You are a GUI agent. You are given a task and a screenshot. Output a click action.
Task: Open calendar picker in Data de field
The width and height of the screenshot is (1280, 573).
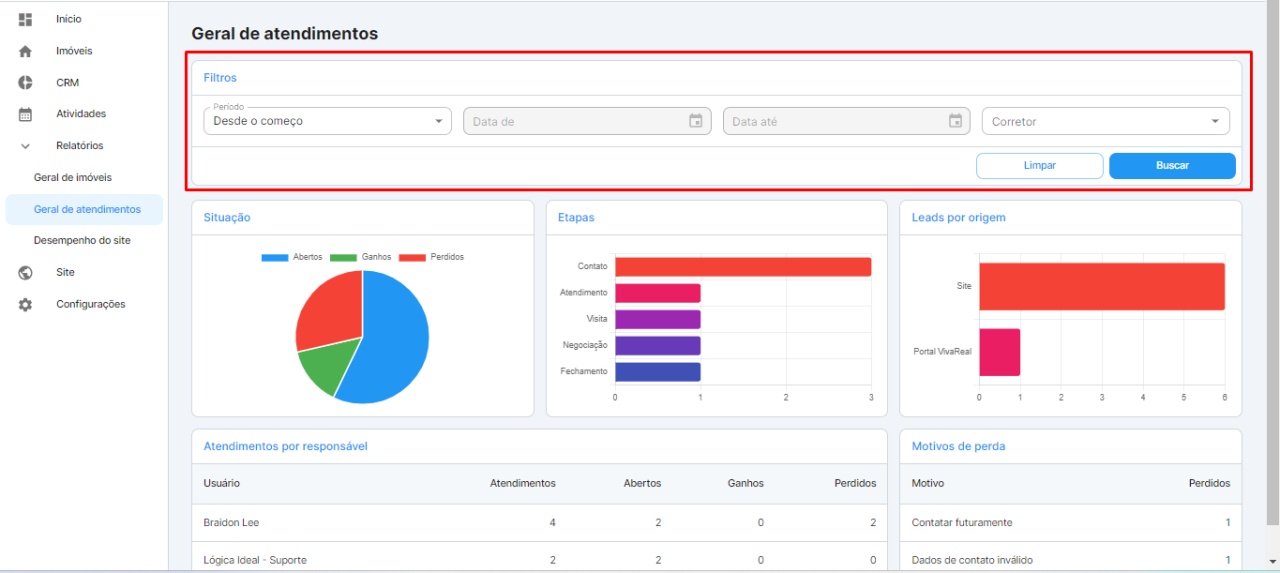point(696,121)
